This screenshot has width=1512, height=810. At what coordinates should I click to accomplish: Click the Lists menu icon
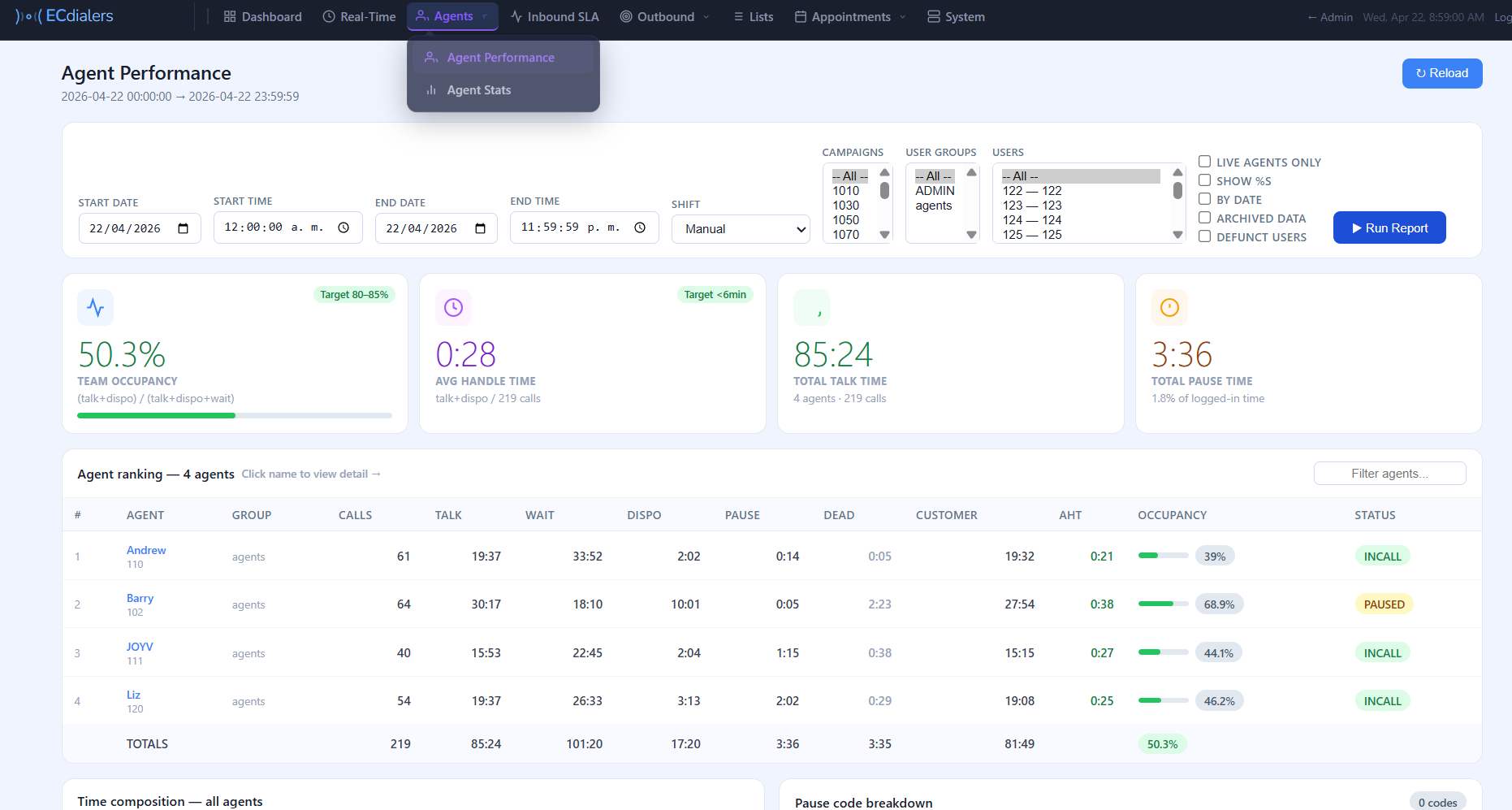pyautogui.click(x=738, y=16)
